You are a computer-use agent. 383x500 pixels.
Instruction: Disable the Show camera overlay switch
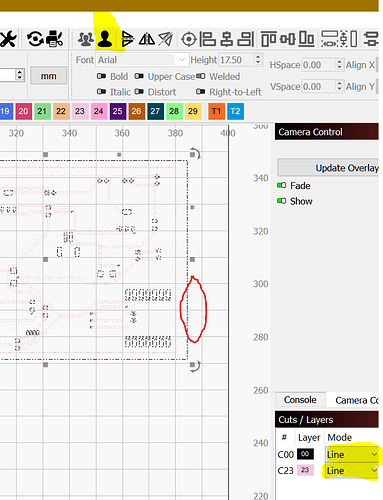[295, 201]
